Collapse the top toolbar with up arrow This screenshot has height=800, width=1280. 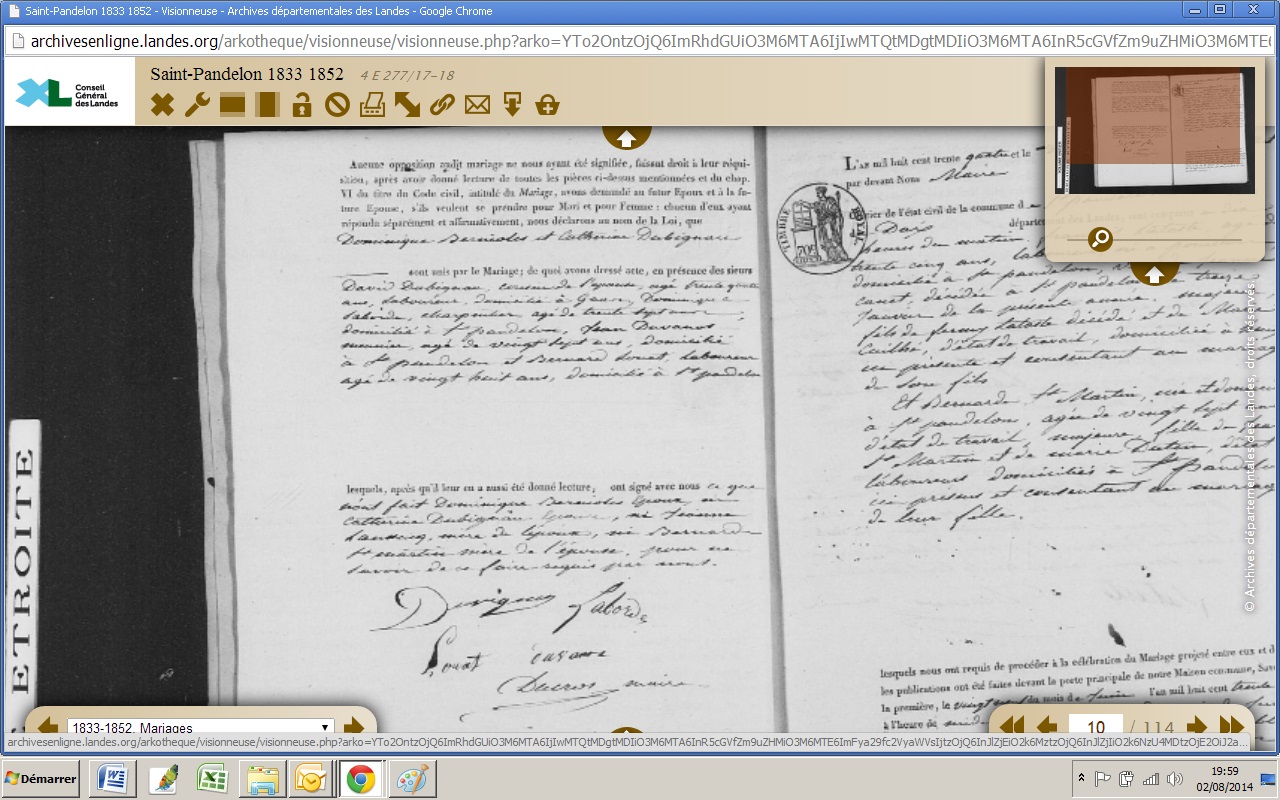(x=627, y=138)
